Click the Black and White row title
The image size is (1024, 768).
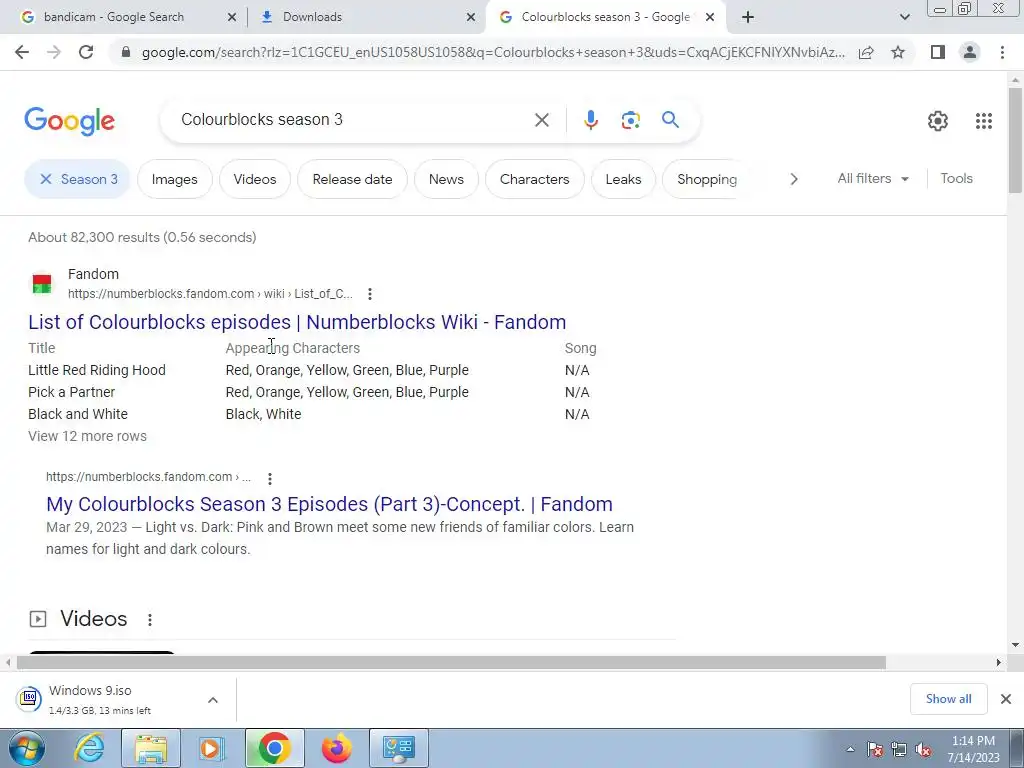pos(78,414)
